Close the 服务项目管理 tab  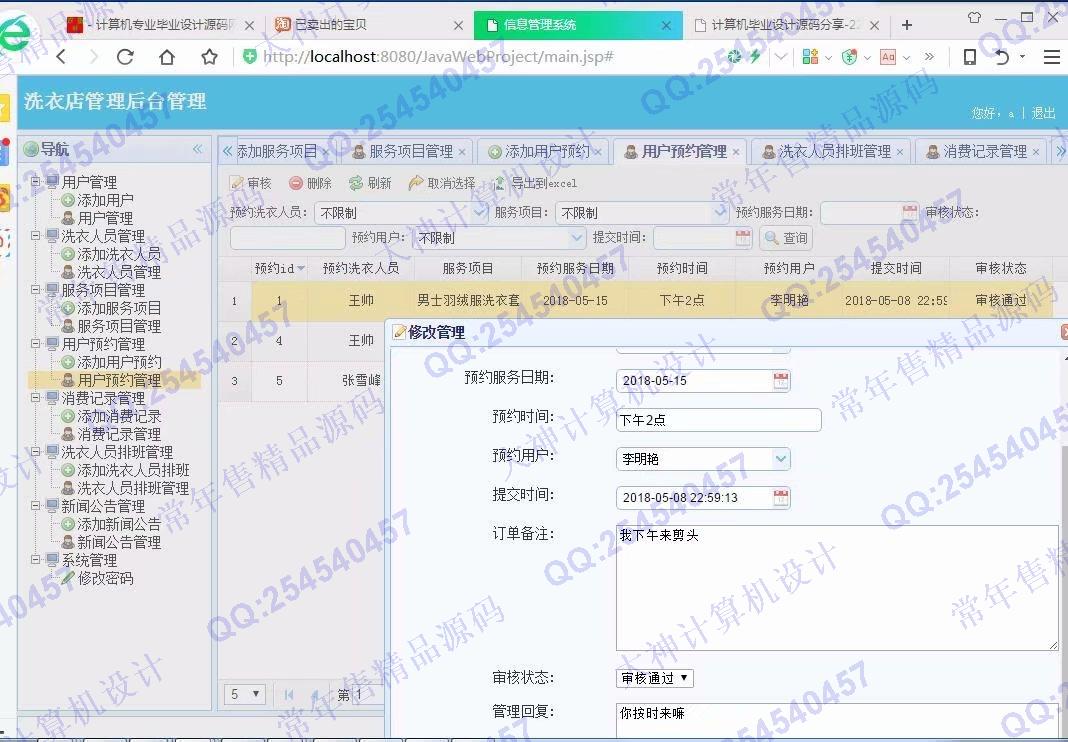coord(462,152)
